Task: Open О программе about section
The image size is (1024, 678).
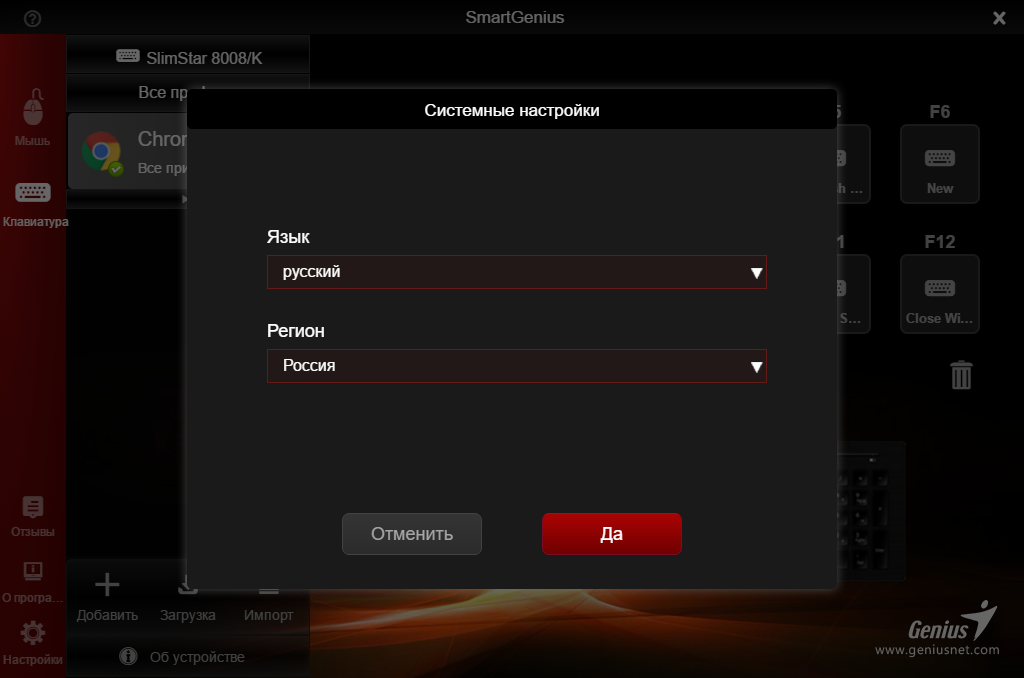Action: pos(33,582)
